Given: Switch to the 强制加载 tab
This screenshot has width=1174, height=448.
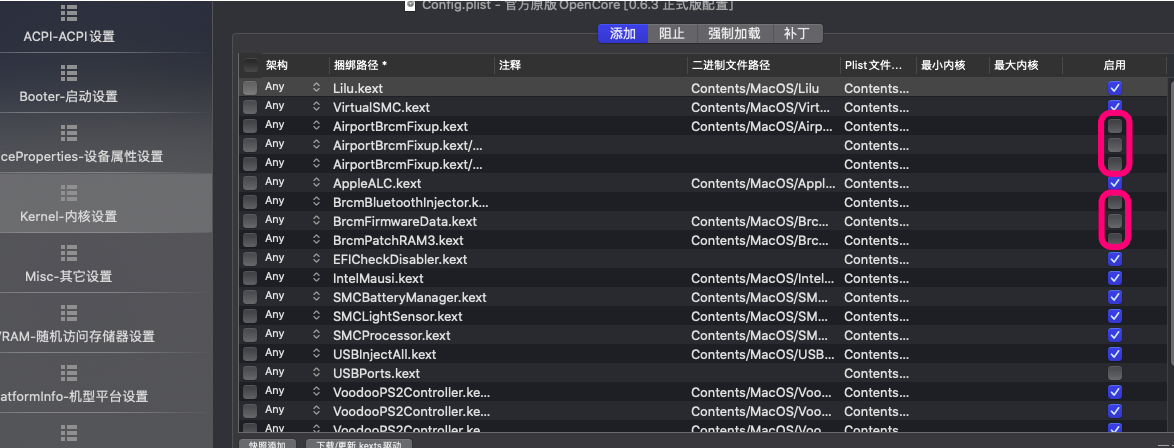Looking at the screenshot, I should [x=735, y=33].
